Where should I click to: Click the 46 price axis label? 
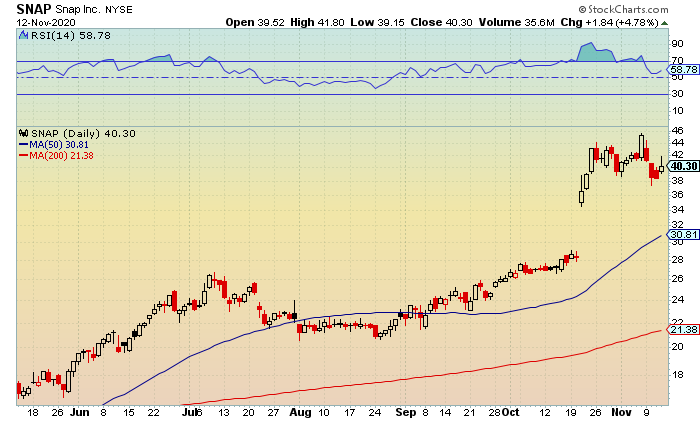pos(677,130)
